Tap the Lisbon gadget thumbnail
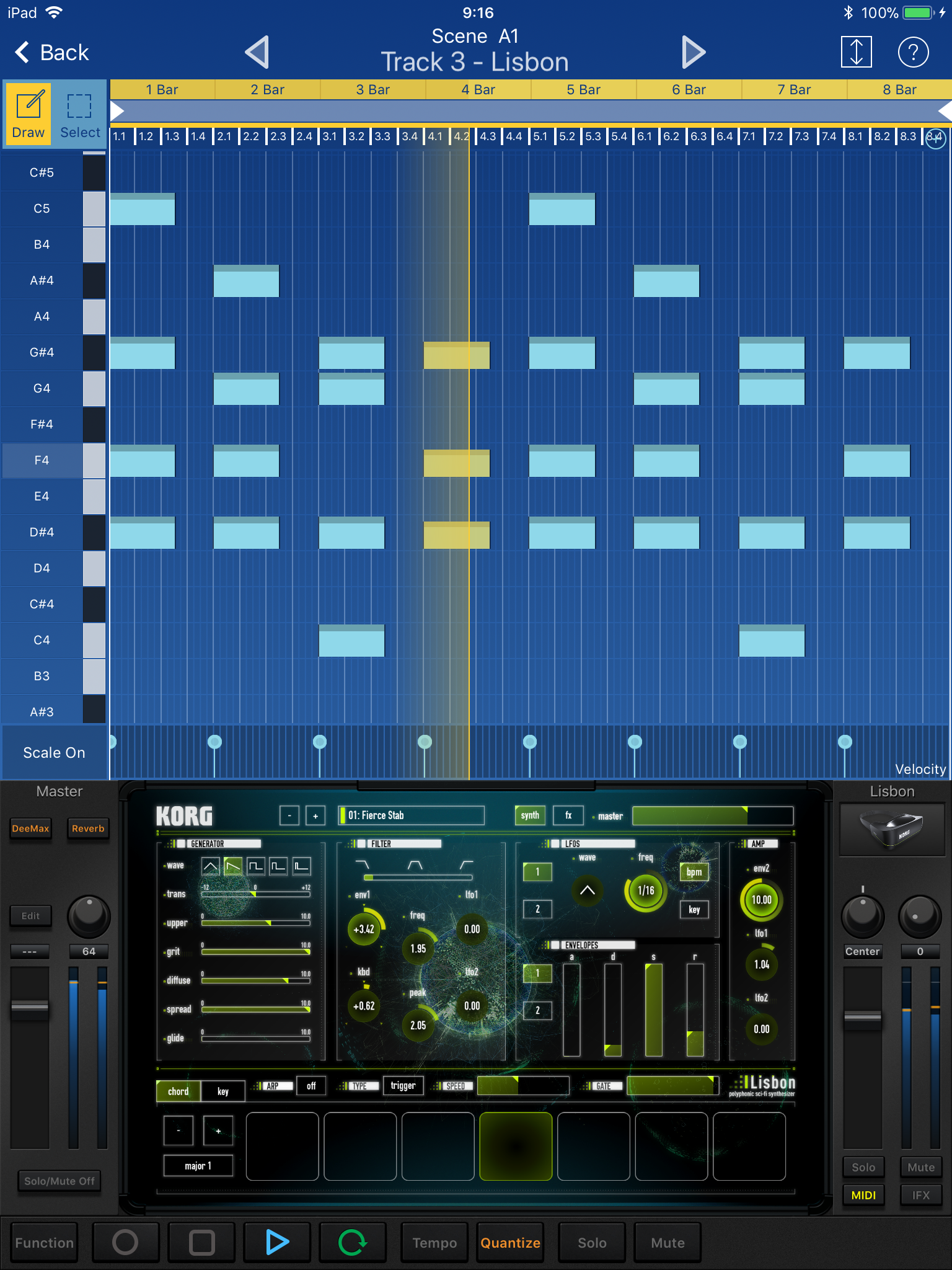The width and height of the screenshot is (952, 1270). pos(891,830)
